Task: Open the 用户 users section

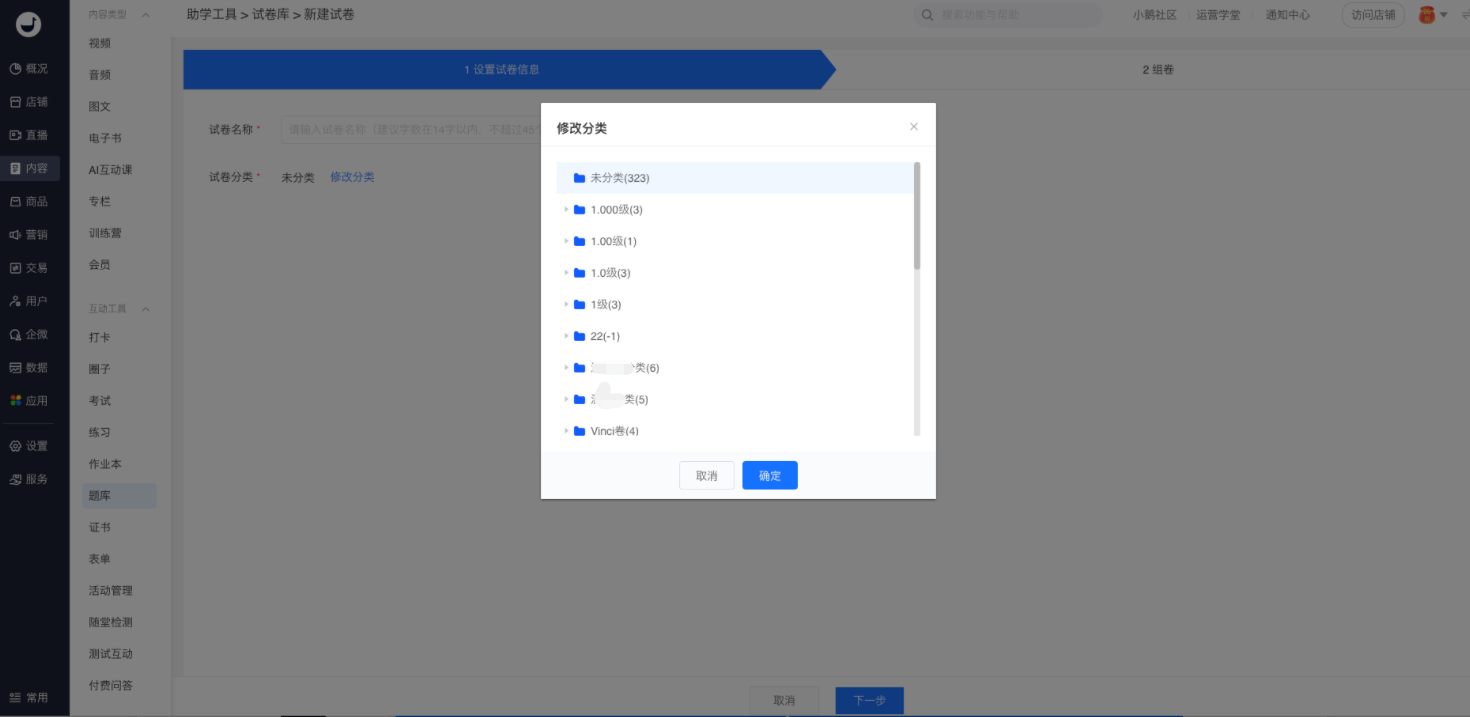Action: click(29, 301)
